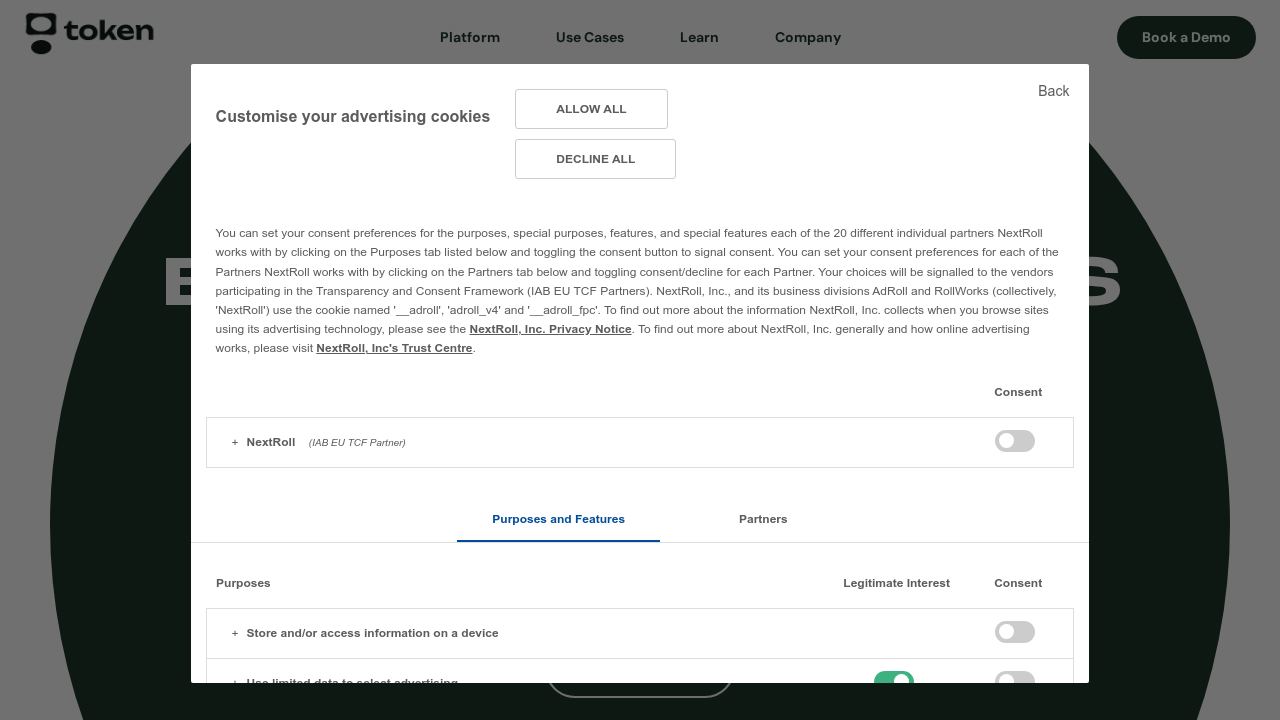Expand the NextRoll partner entry
The height and width of the screenshot is (720, 1280).
pyautogui.click(x=234, y=442)
